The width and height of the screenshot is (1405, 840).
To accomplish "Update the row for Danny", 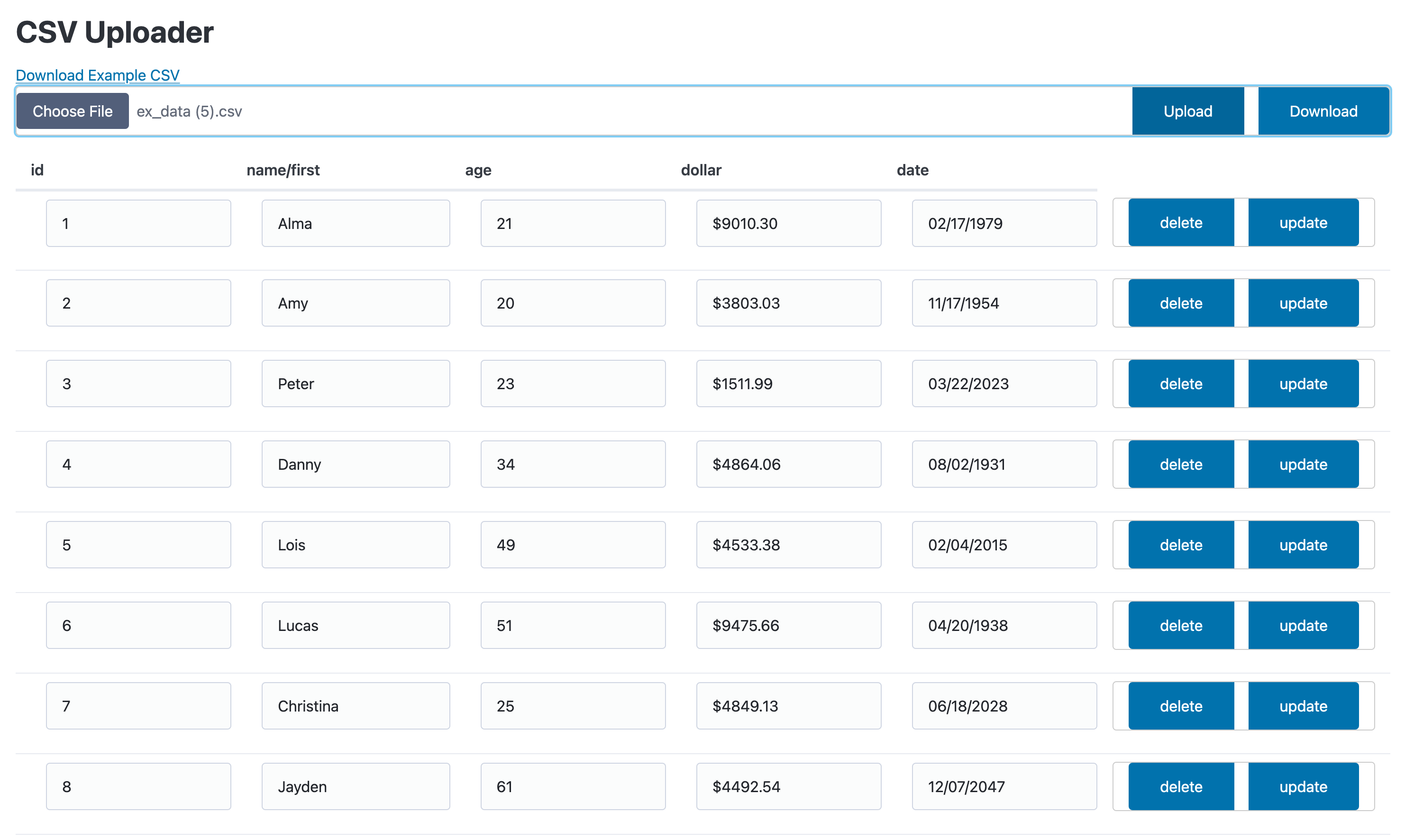I will (x=1303, y=464).
